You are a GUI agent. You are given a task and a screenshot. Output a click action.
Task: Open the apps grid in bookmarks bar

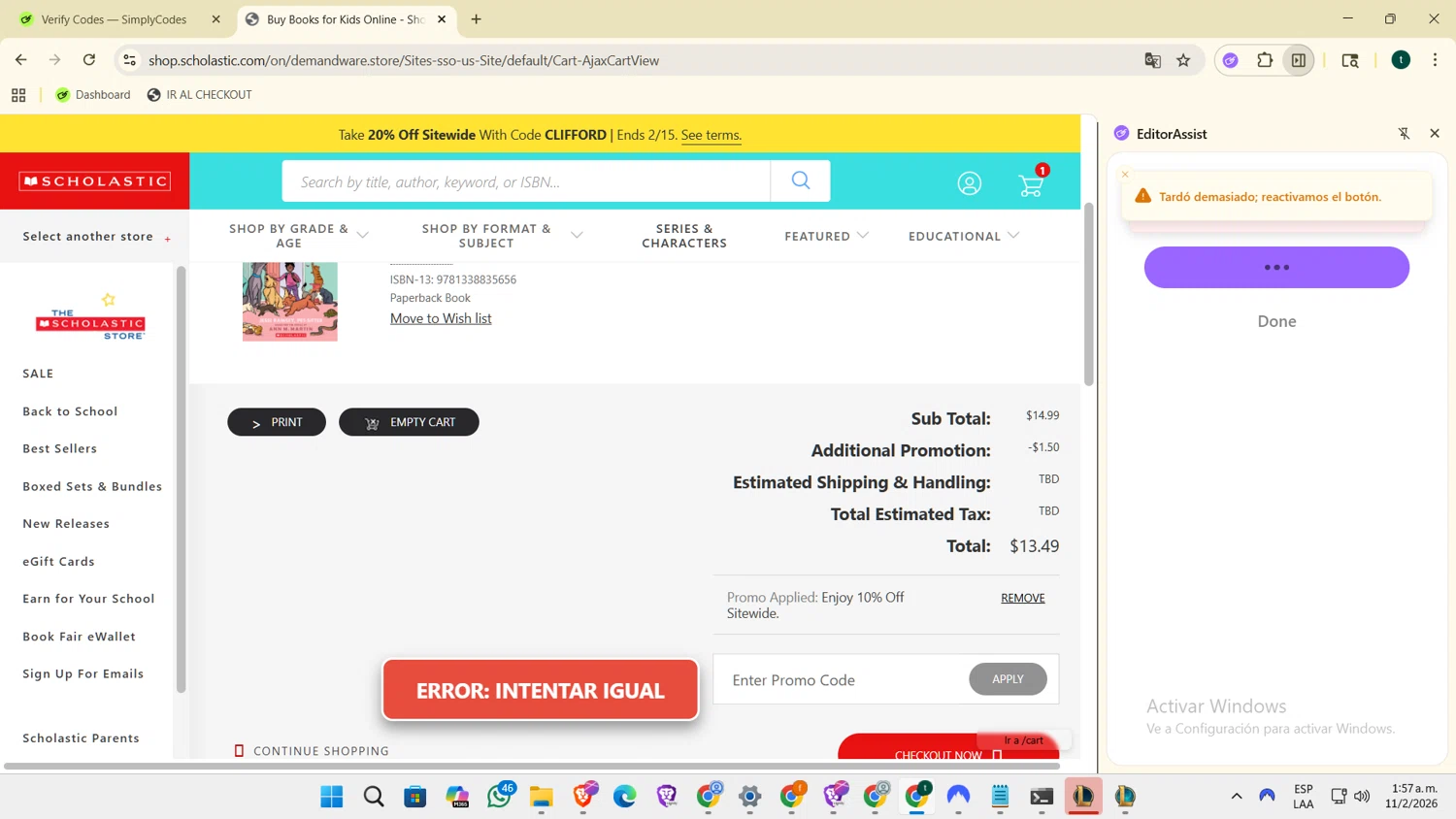18,95
